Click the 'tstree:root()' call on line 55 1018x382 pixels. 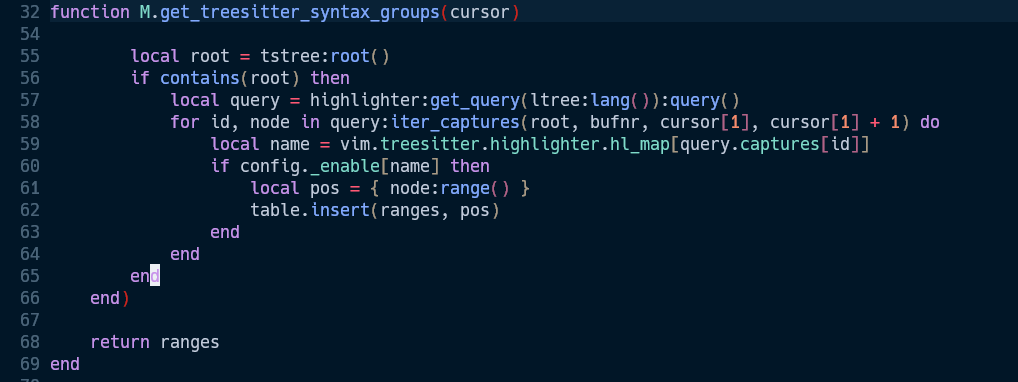point(325,57)
